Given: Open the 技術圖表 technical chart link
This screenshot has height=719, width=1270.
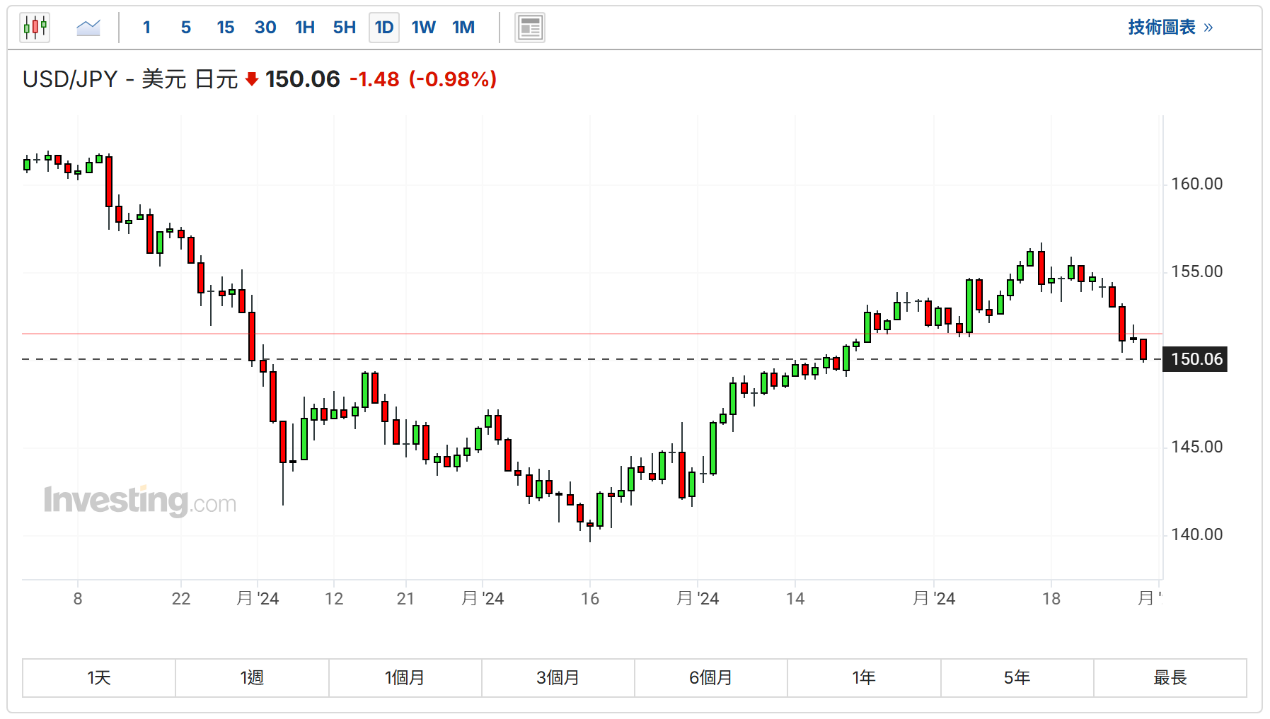Looking at the screenshot, I should coord(1169,27).
